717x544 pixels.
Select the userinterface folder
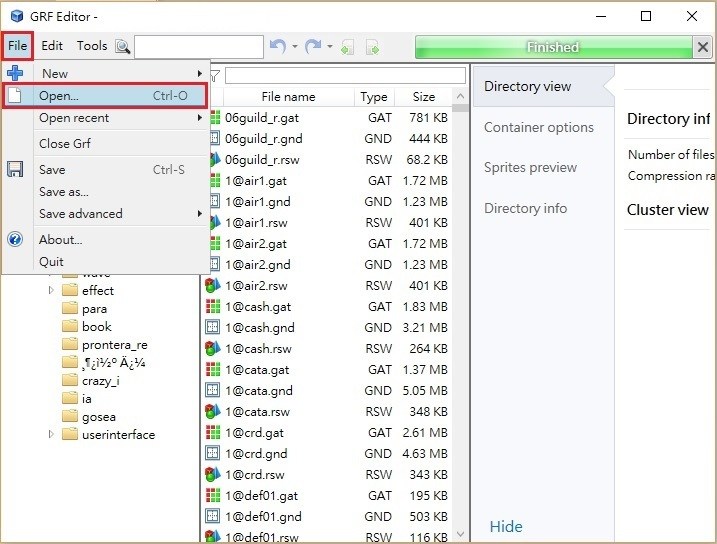tap(118, 434)
